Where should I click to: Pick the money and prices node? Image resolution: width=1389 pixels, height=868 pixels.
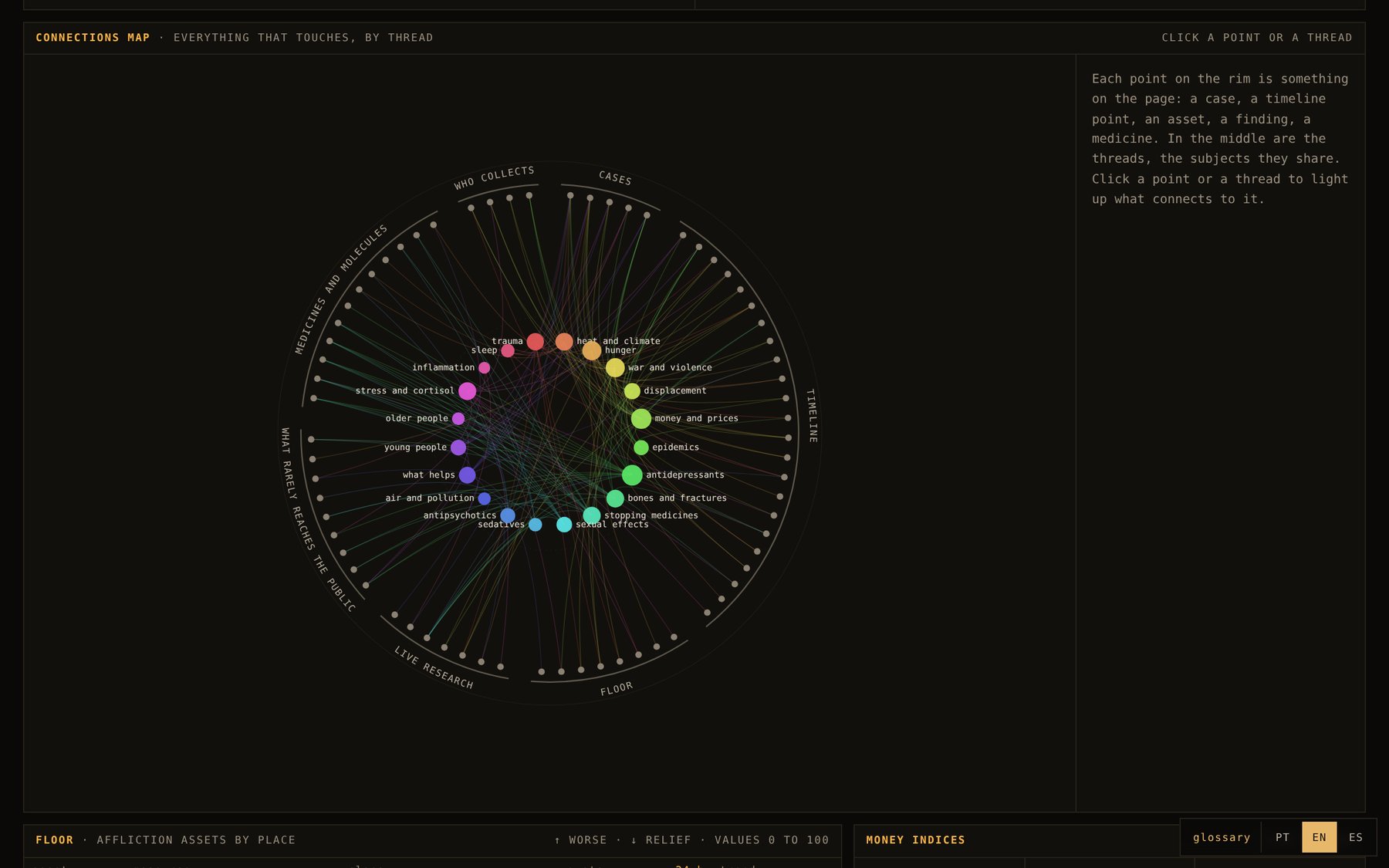pos(641,419)
